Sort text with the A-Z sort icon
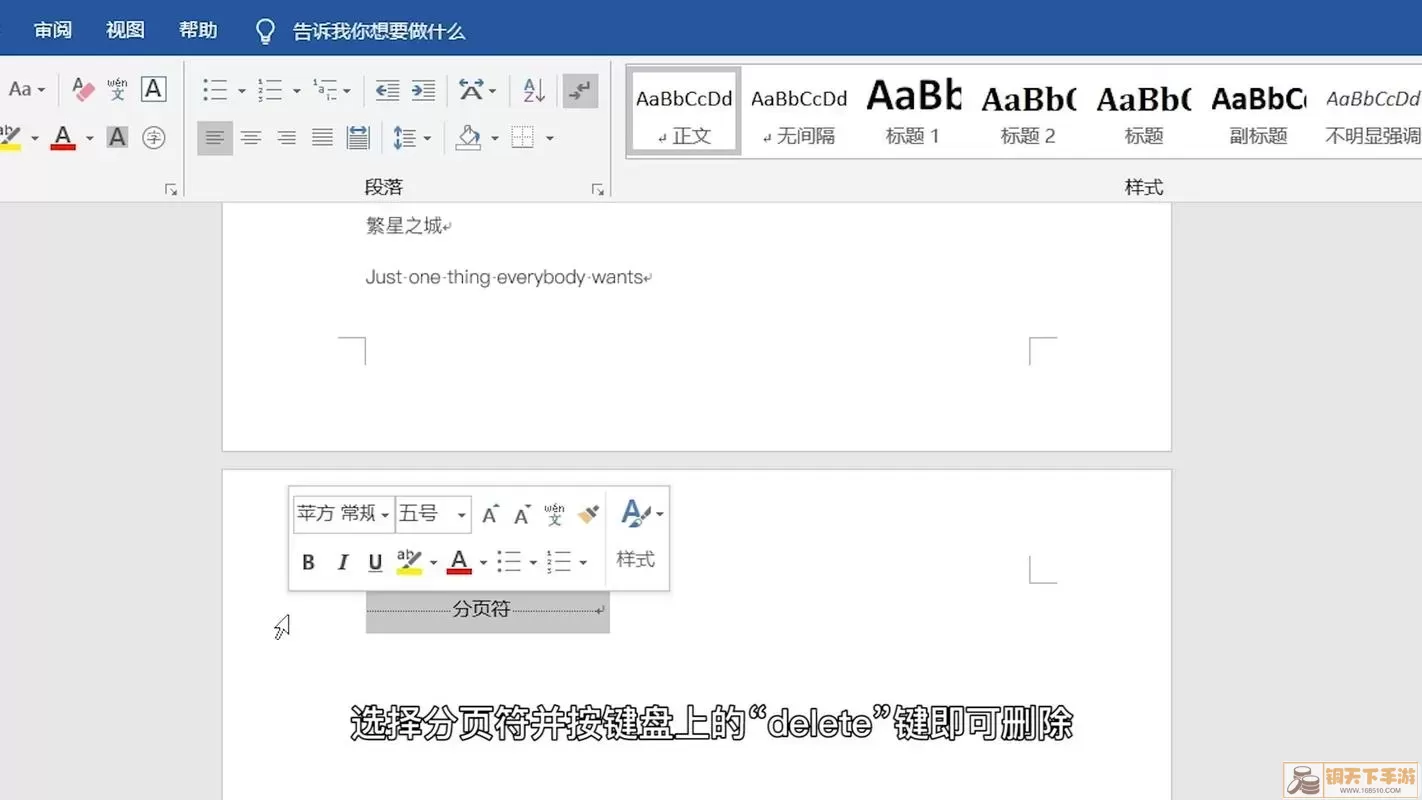This screenshot has width=1422, height=800. [x=534, y=90]
